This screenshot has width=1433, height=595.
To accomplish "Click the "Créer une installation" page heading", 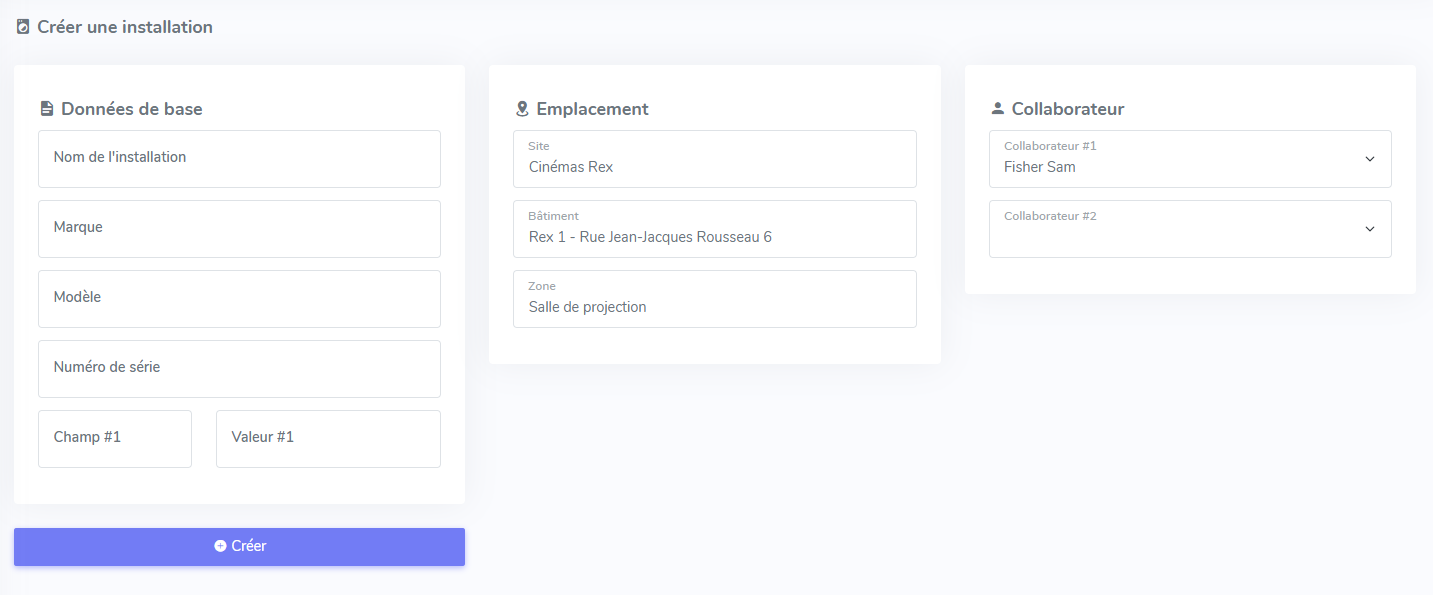I will [x=125, y=27].
